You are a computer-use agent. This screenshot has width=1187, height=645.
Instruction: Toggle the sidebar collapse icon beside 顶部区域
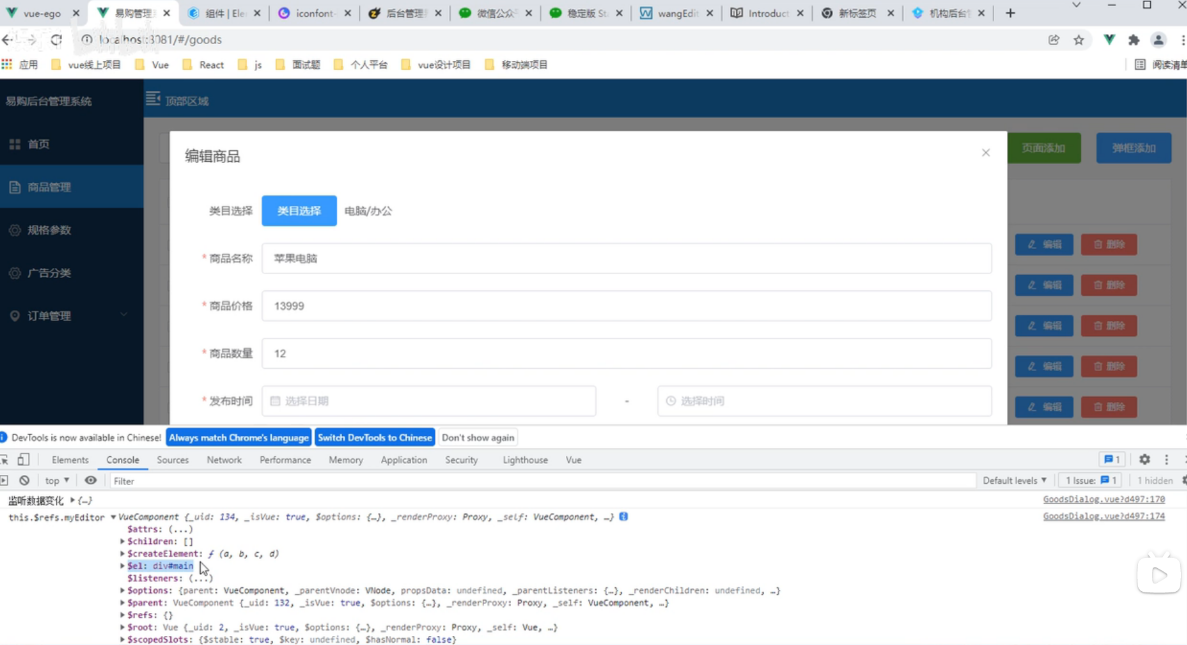point(153,99)
